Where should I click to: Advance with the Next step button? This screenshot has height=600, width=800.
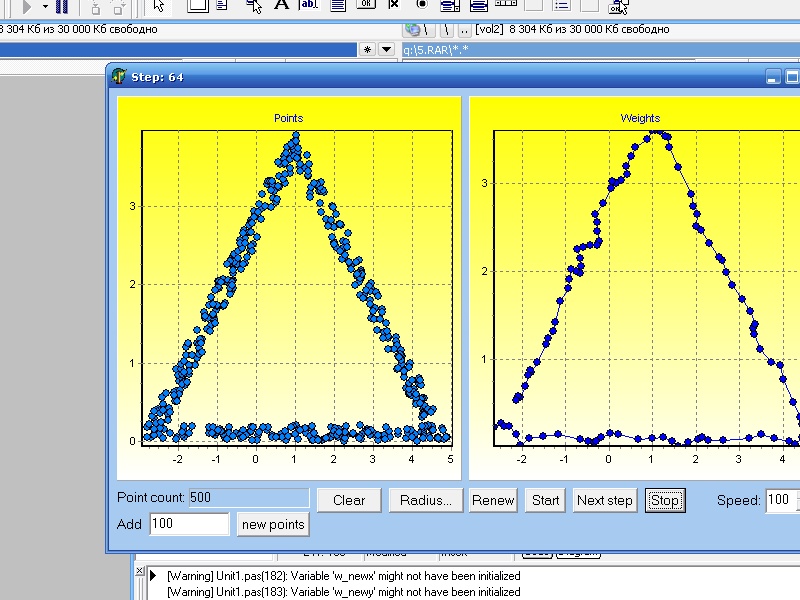click(605, 500)
